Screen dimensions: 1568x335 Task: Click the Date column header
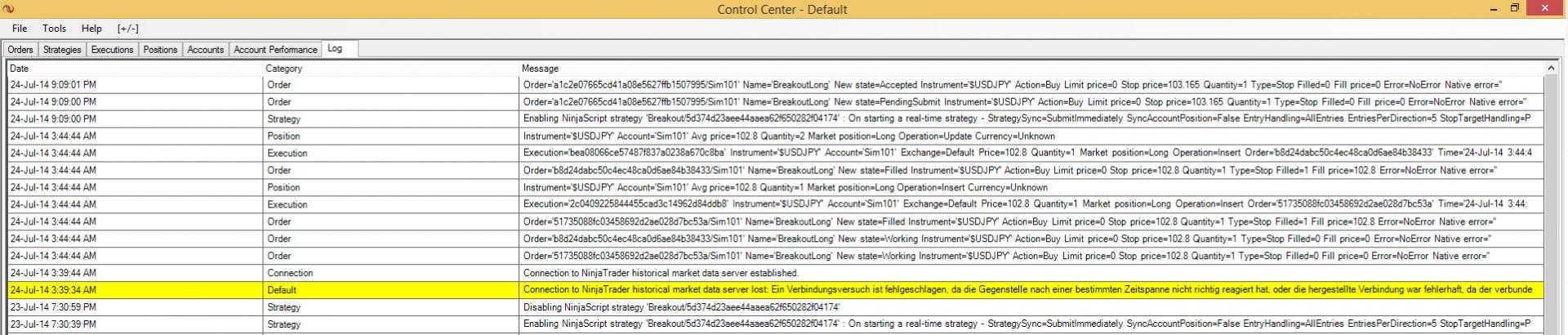point(135,69)
